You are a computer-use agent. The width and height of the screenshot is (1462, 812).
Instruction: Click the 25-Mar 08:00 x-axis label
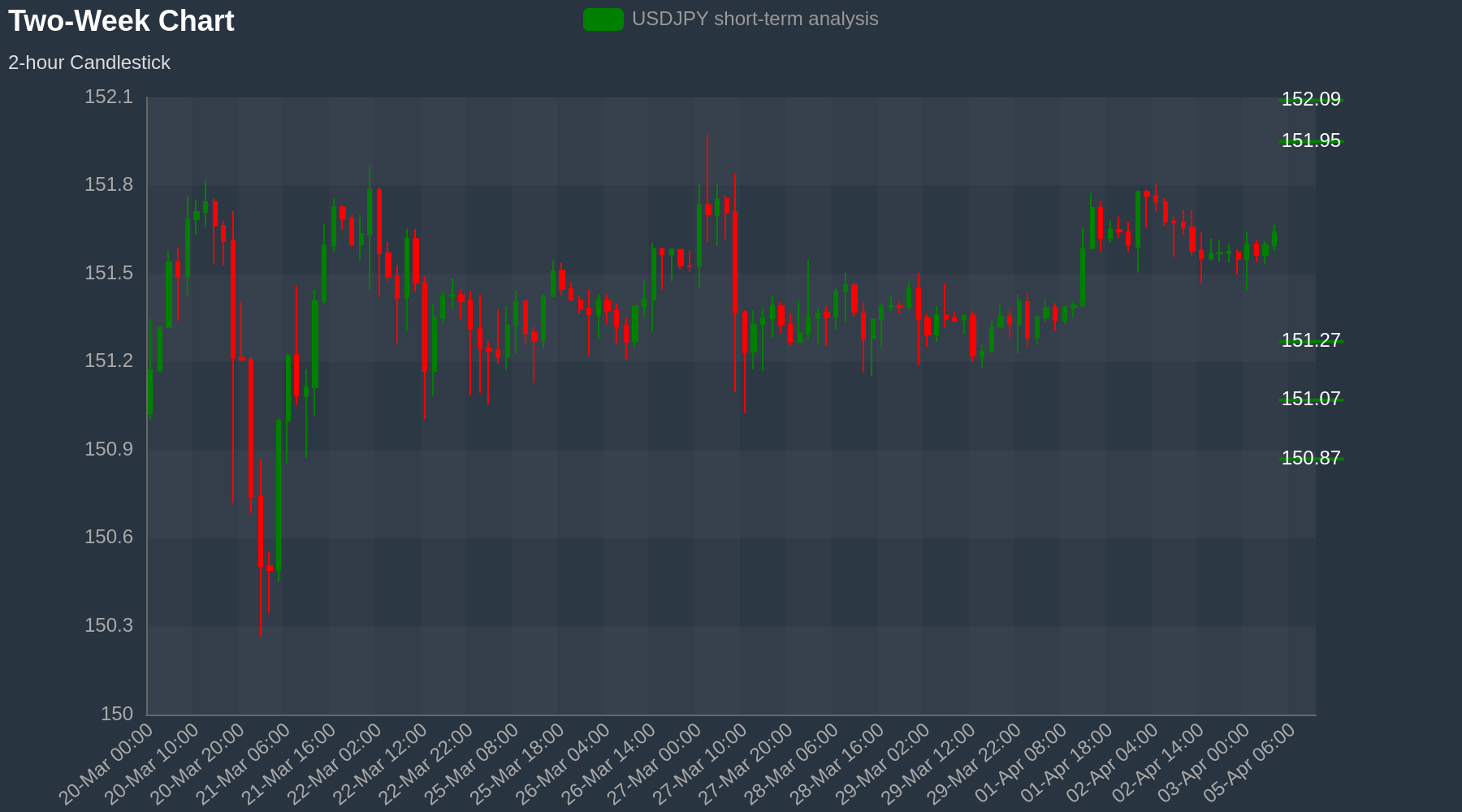pos(473,765)
